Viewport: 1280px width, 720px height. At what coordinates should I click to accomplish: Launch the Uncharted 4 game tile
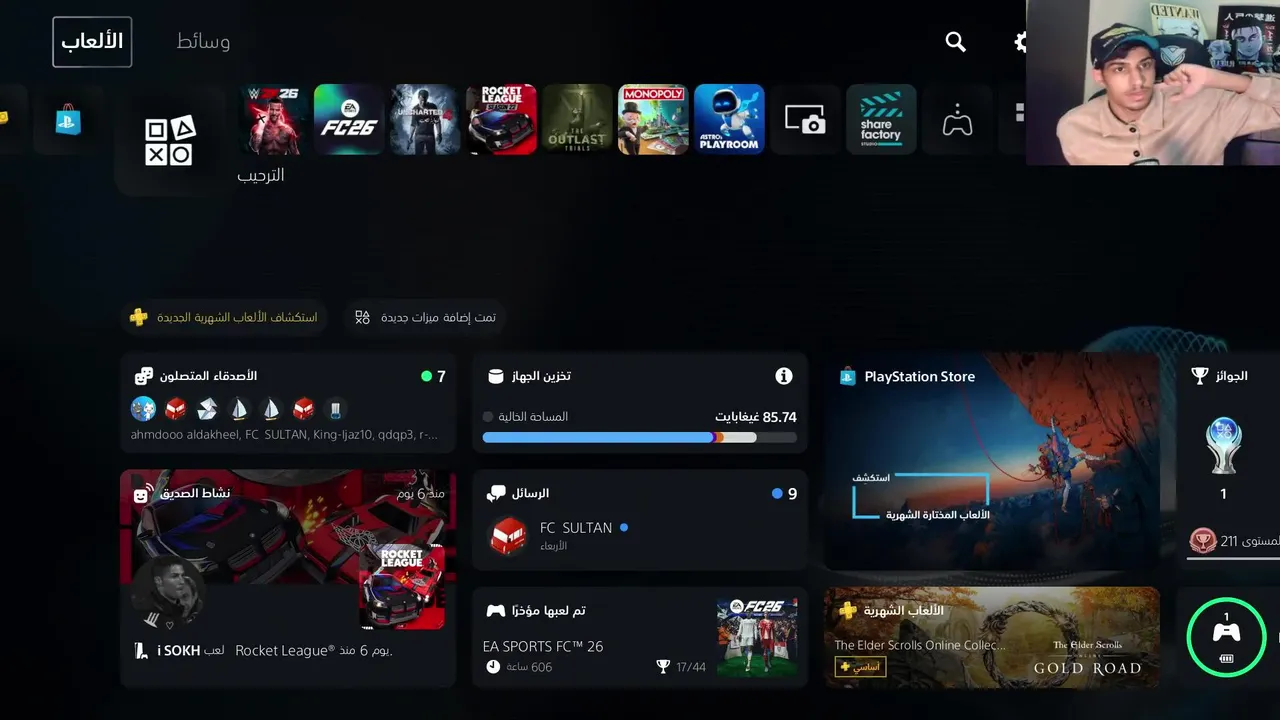pyautogui.click(x=425, y=119)
